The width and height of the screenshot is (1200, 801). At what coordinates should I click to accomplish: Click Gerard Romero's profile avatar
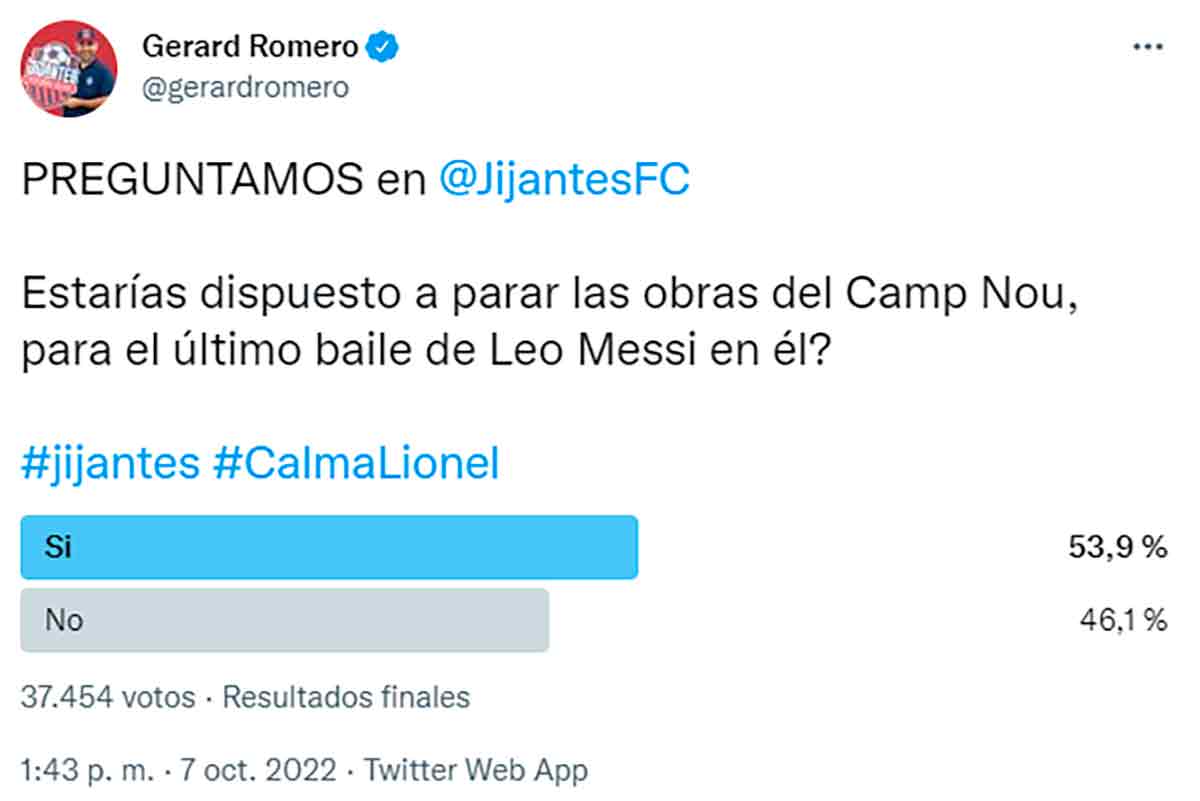click(69, 68)
